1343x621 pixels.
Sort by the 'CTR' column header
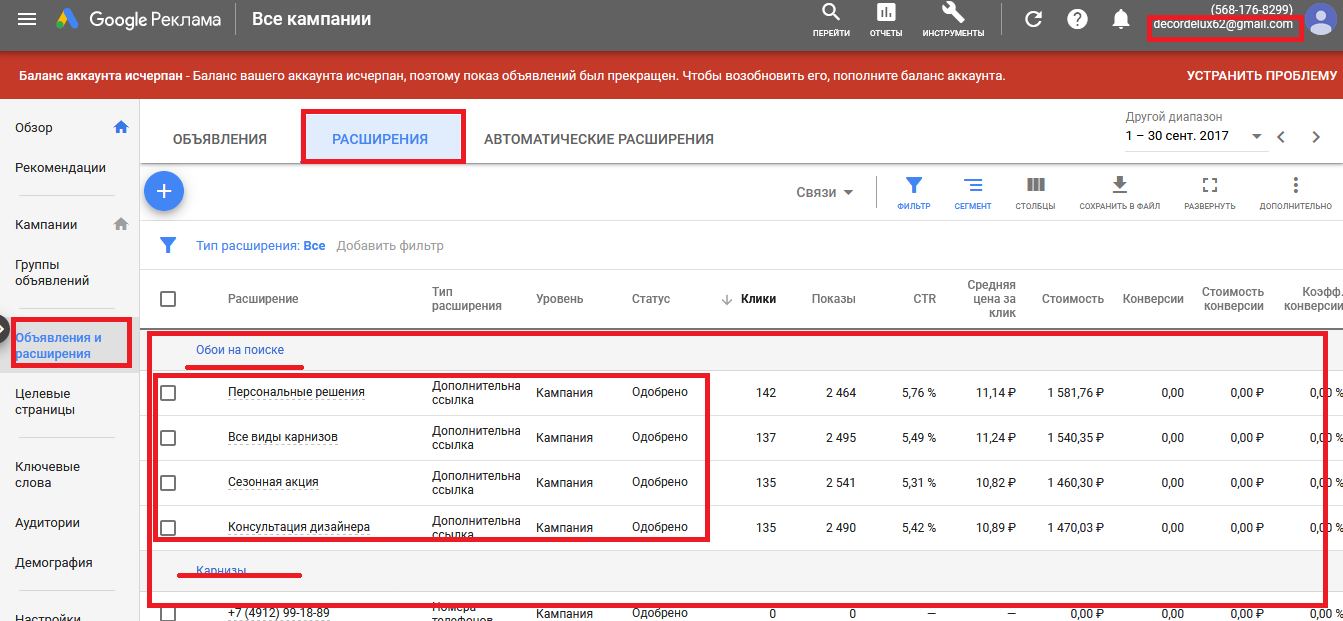click(925, 299)
